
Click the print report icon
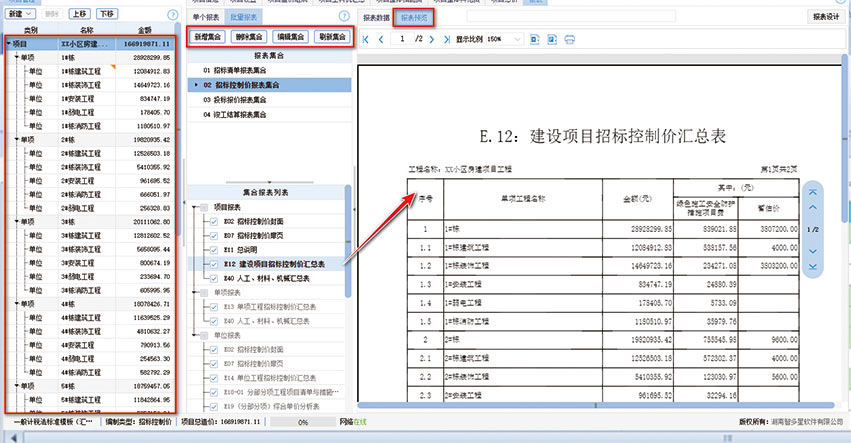(569, 39)
